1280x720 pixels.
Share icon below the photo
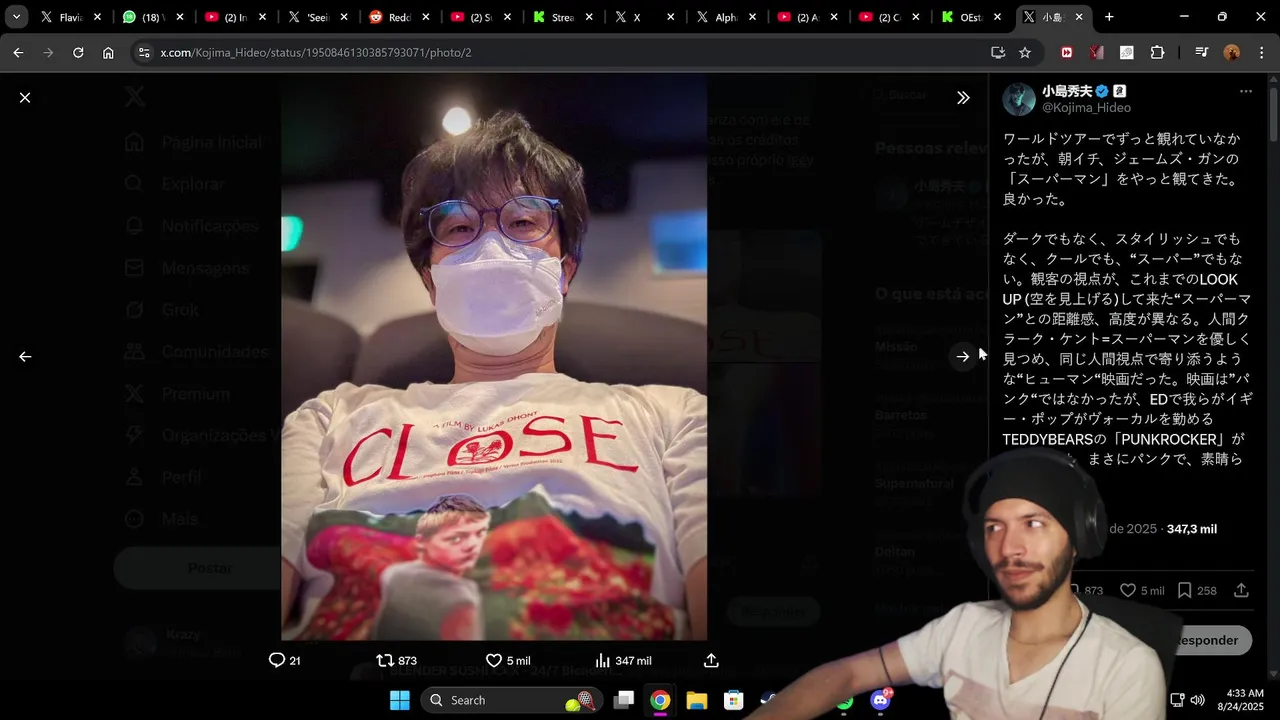click(x=711, y=660)
